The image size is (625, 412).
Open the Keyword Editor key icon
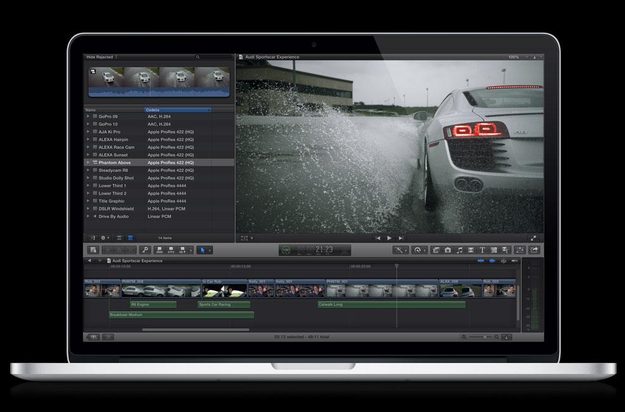[x=145, y=250]
